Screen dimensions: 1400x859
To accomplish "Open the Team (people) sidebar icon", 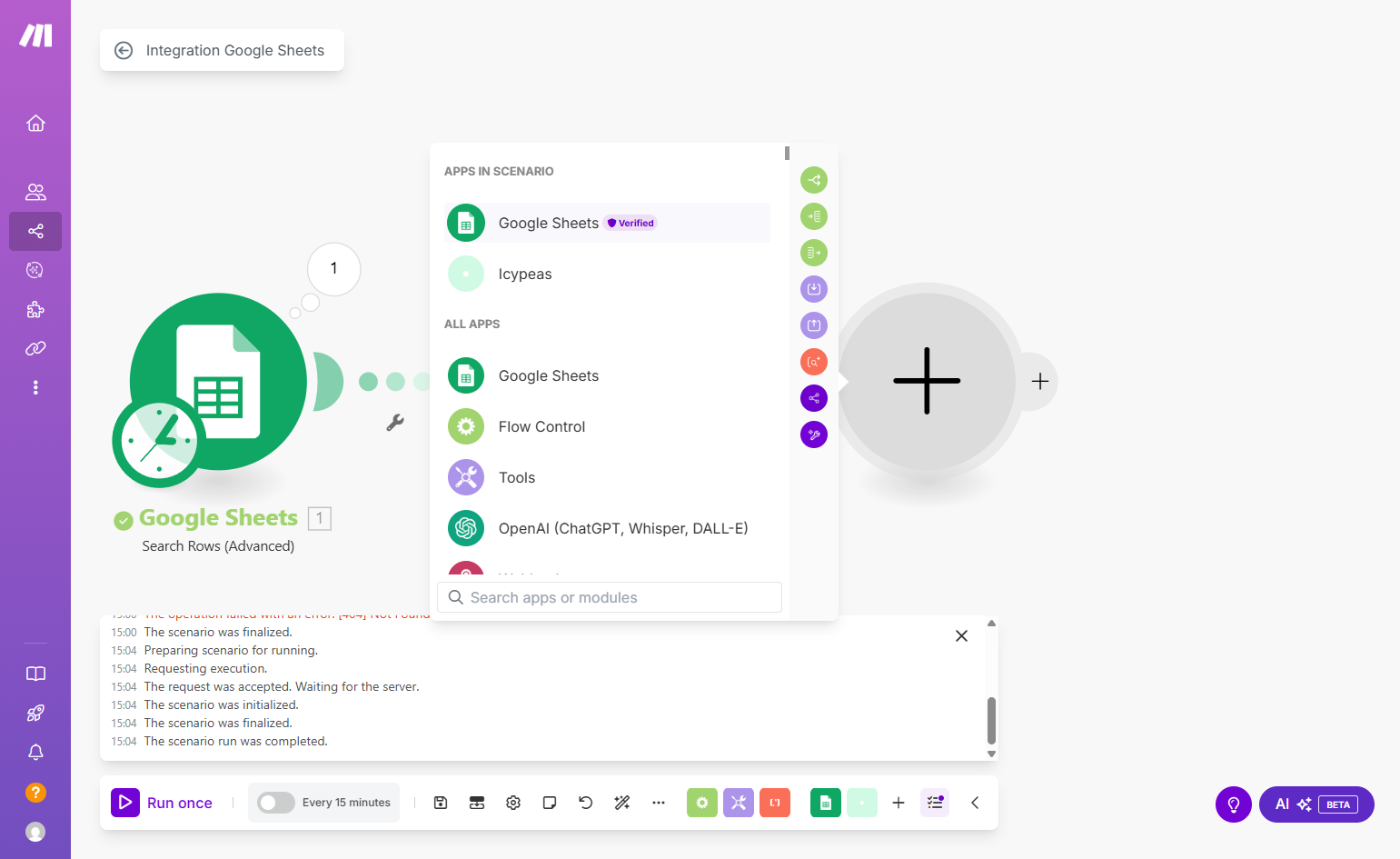I will pos(35,192).
